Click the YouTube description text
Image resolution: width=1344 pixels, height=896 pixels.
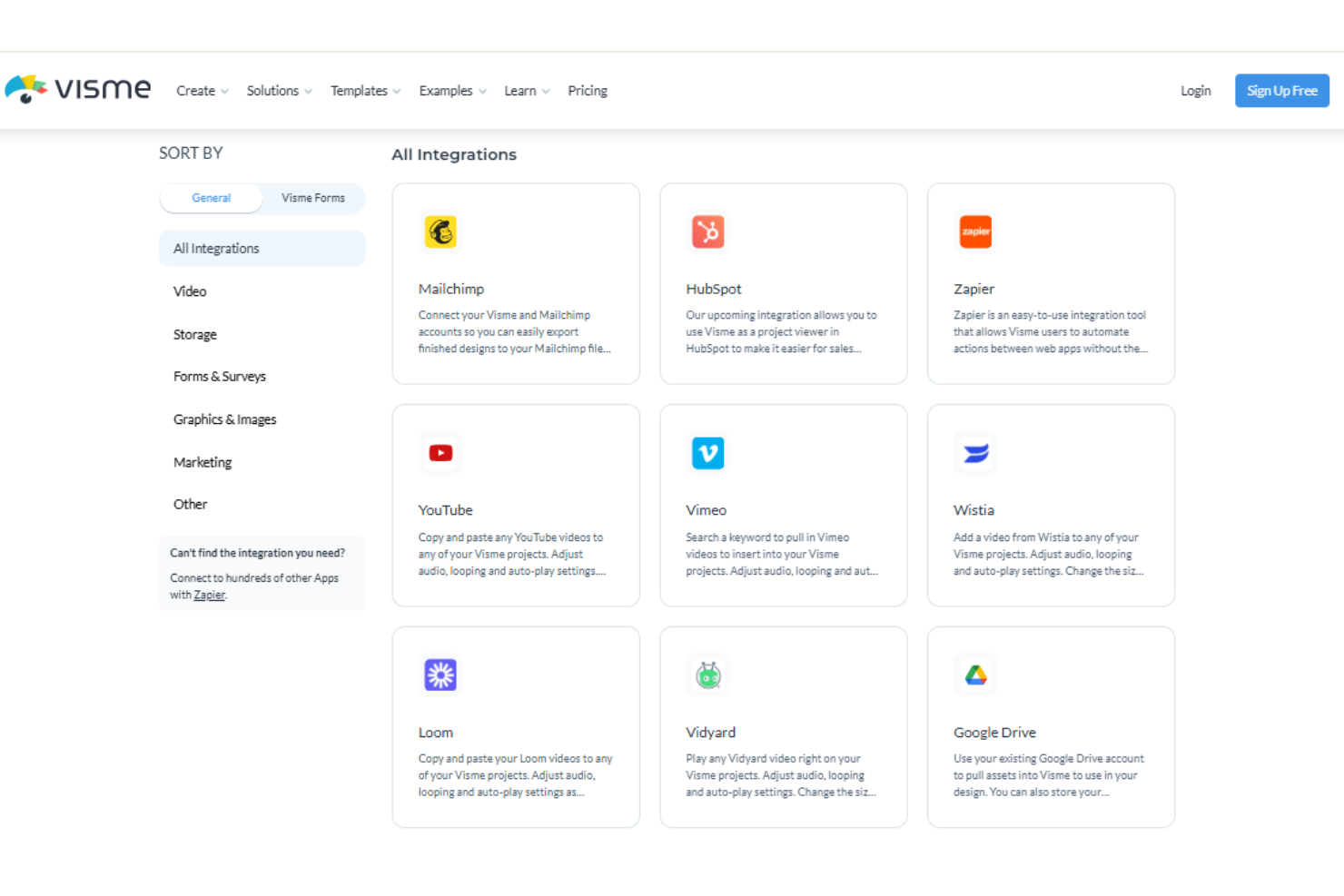click(x=512, y=554)
